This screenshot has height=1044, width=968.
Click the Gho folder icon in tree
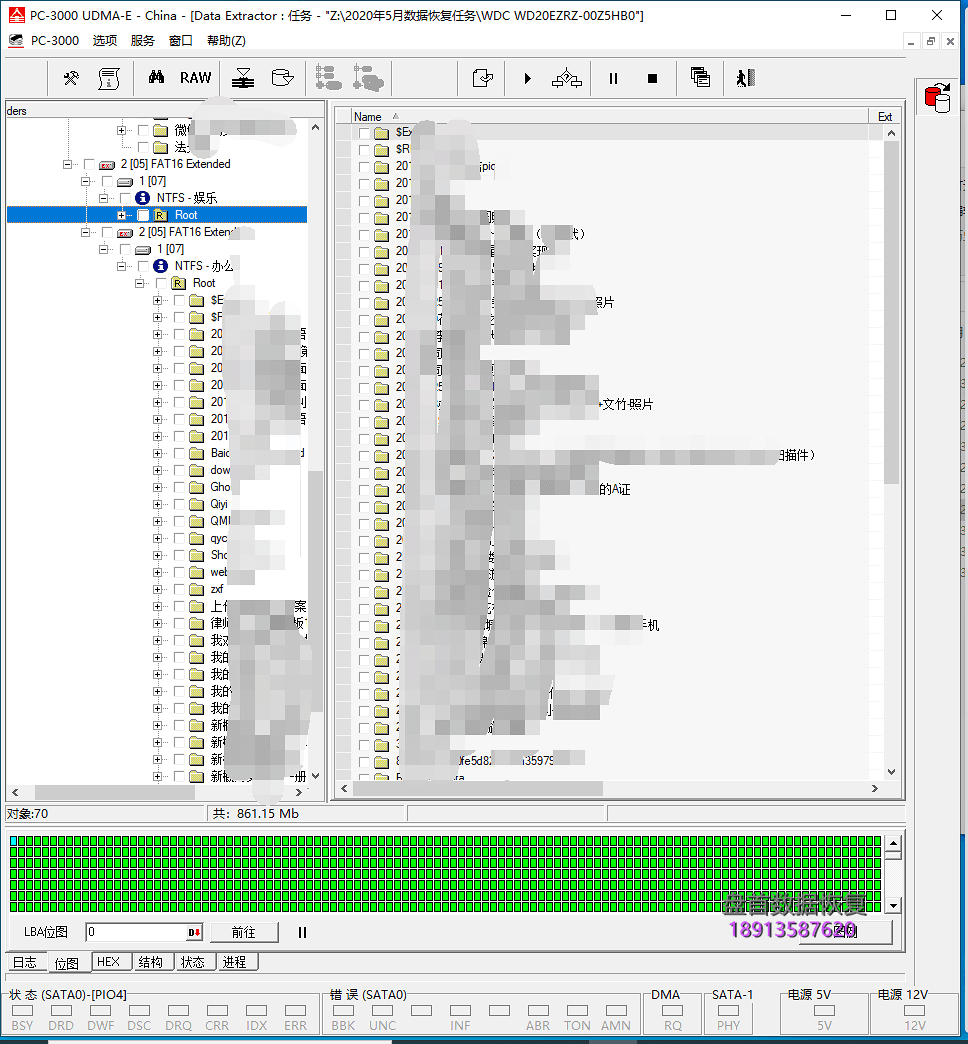tap(196, 487)
